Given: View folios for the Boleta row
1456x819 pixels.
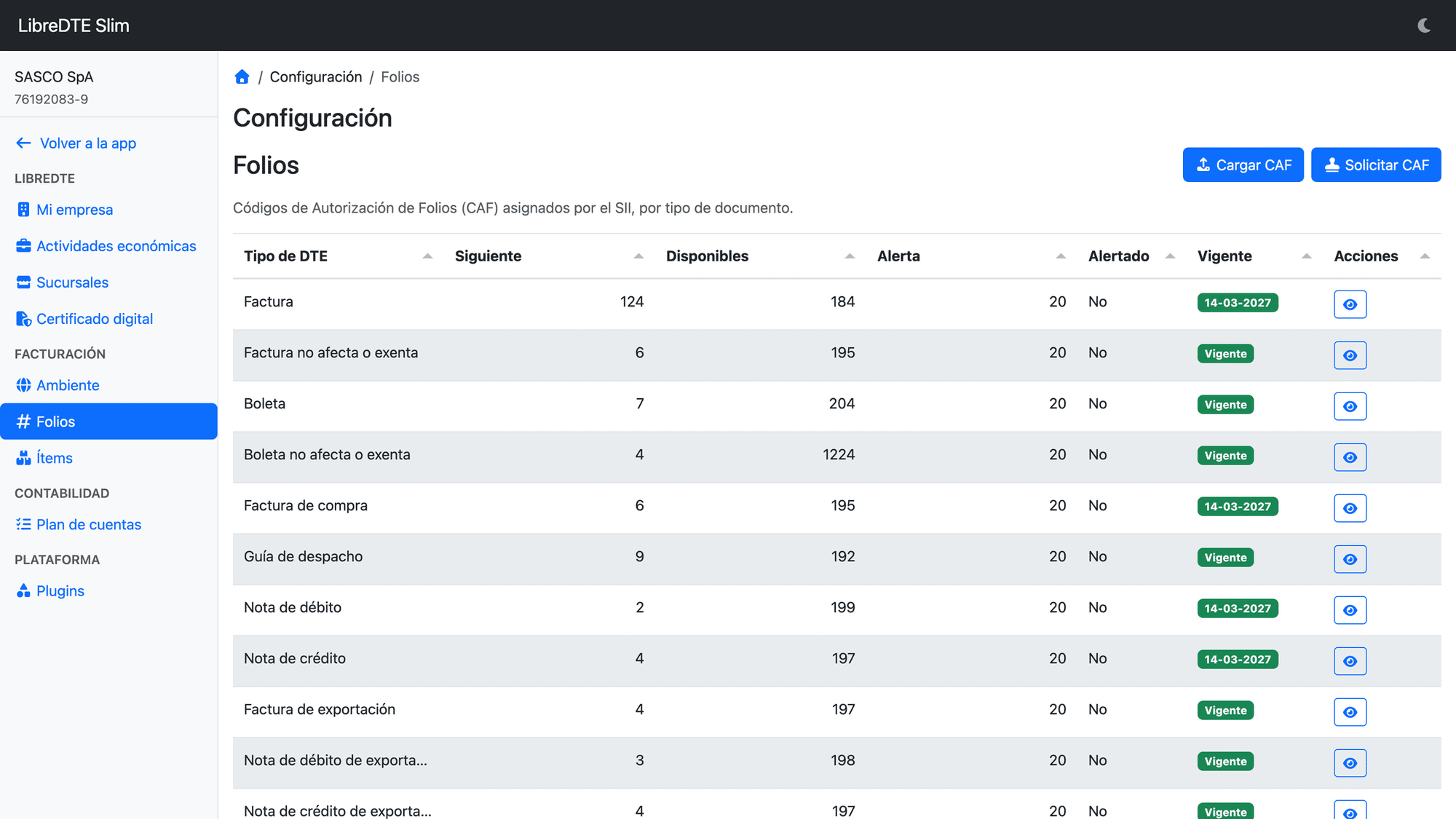Looking at the screenshot, I should (x=1350, y=406).
